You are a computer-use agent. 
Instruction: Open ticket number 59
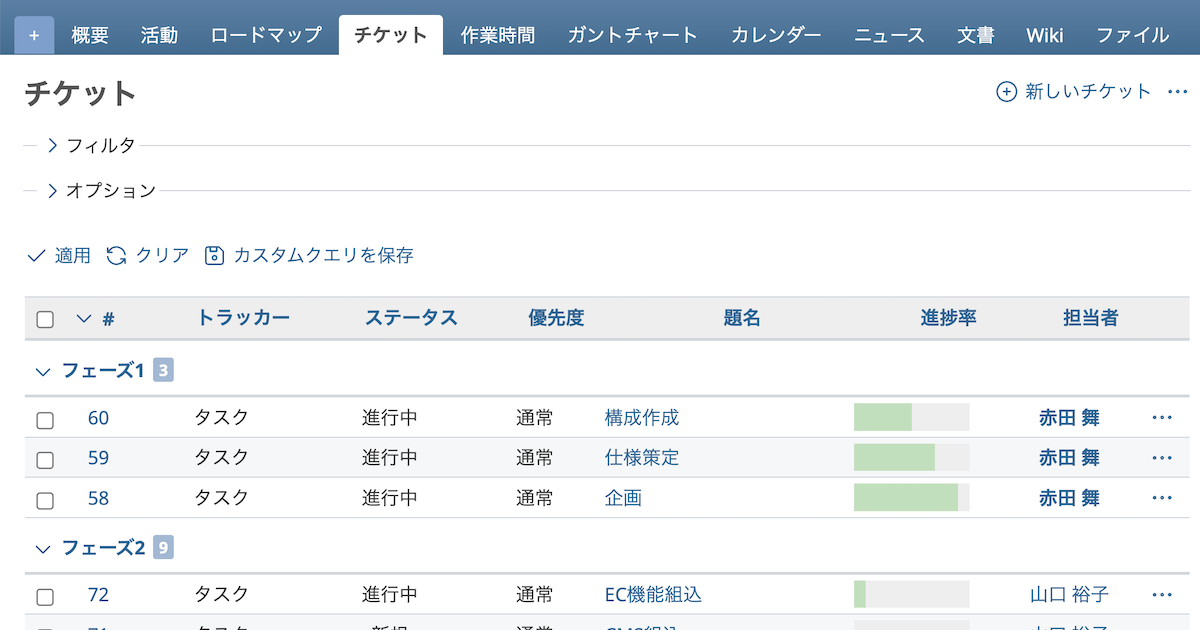98,458
